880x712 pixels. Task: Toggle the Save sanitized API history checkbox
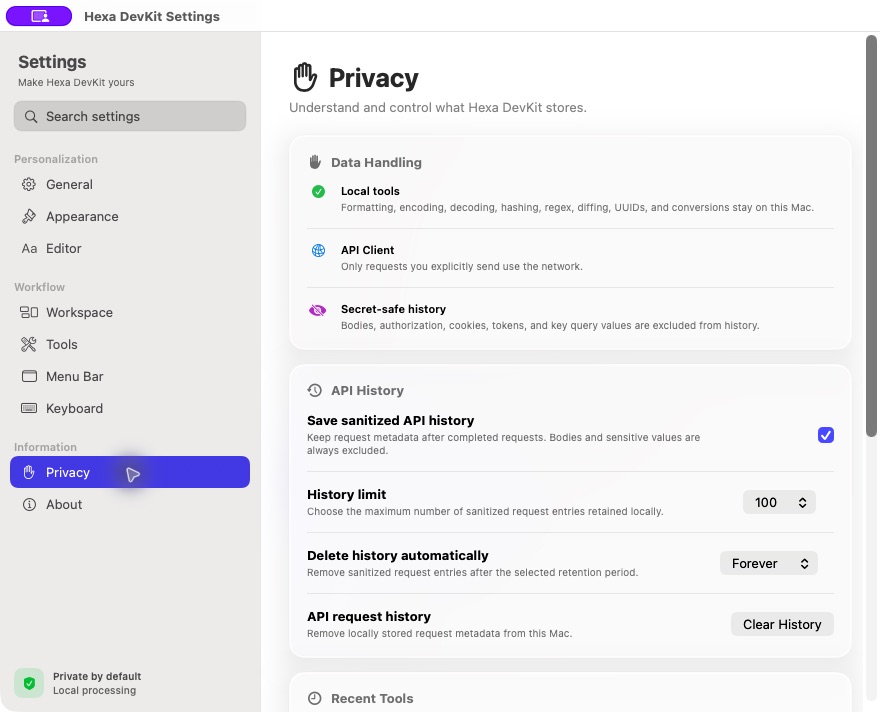coord(826,435)
